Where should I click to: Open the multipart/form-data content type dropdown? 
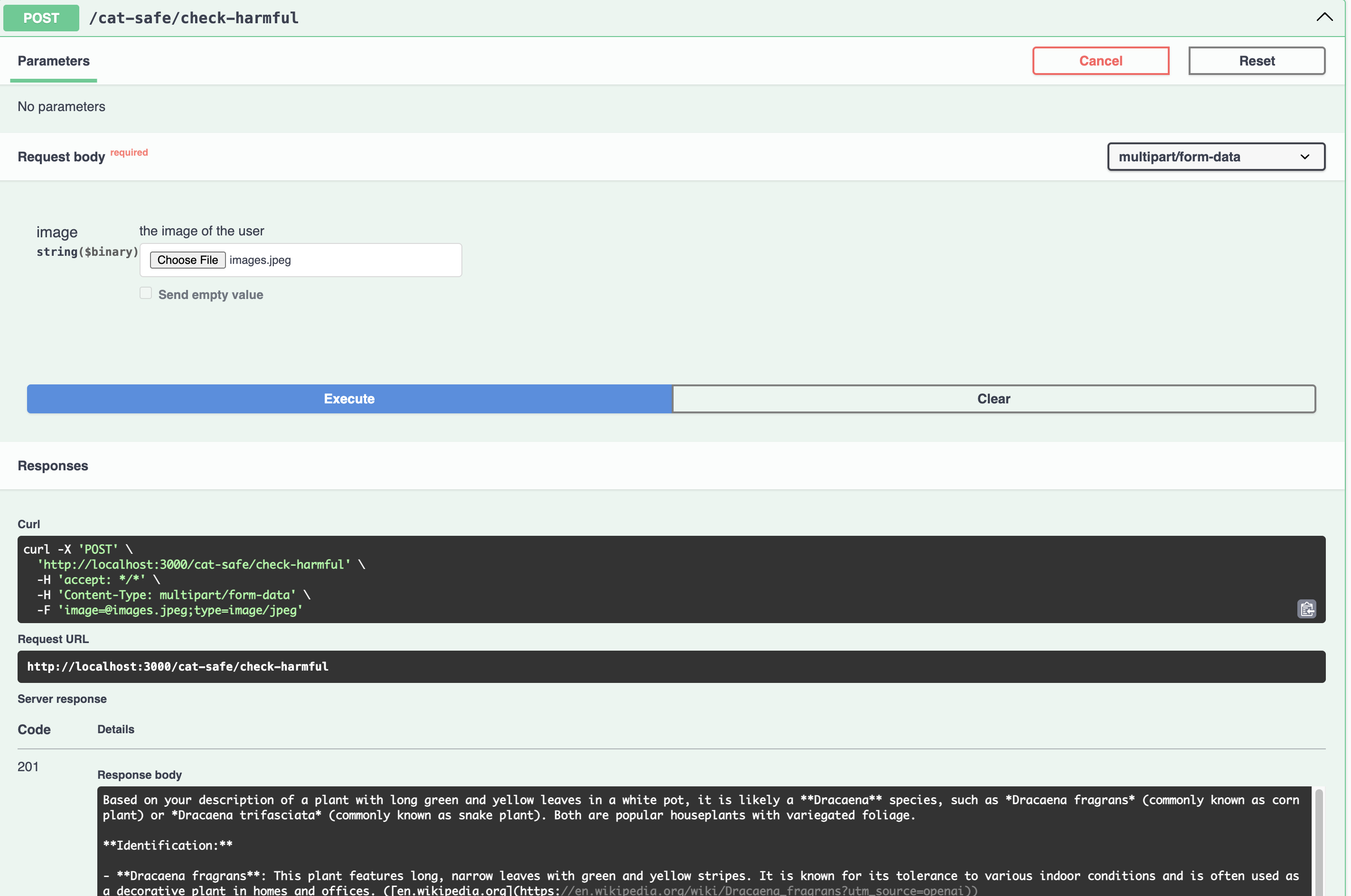[x=1216, y=157]
